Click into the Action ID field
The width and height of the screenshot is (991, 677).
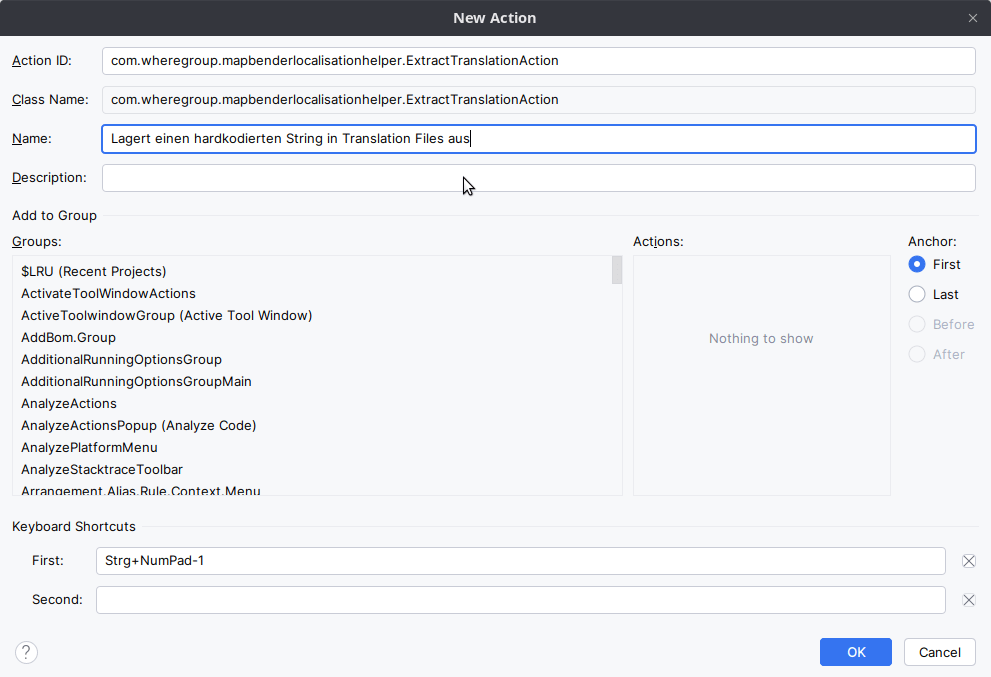[x=538, y=61]
